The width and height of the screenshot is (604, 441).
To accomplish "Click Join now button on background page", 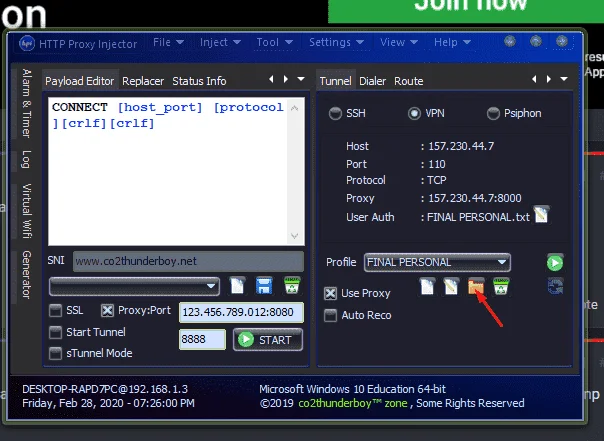I will click(x=466, y=10).
